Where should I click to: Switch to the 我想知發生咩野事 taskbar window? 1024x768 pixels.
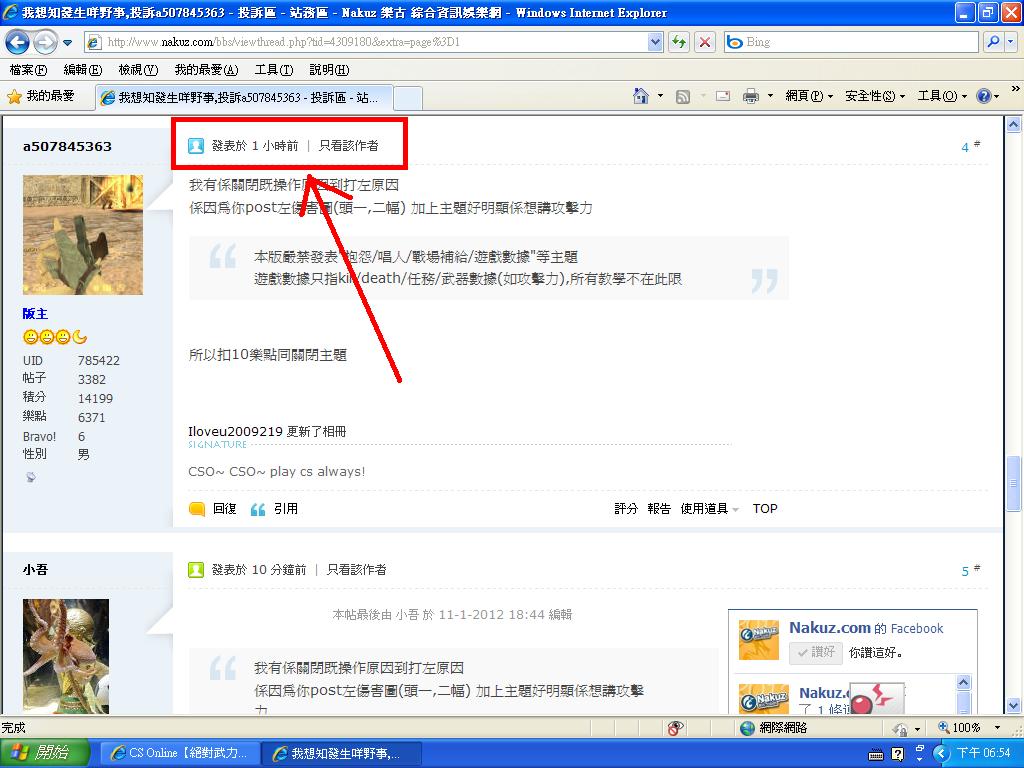pos(342,753)
